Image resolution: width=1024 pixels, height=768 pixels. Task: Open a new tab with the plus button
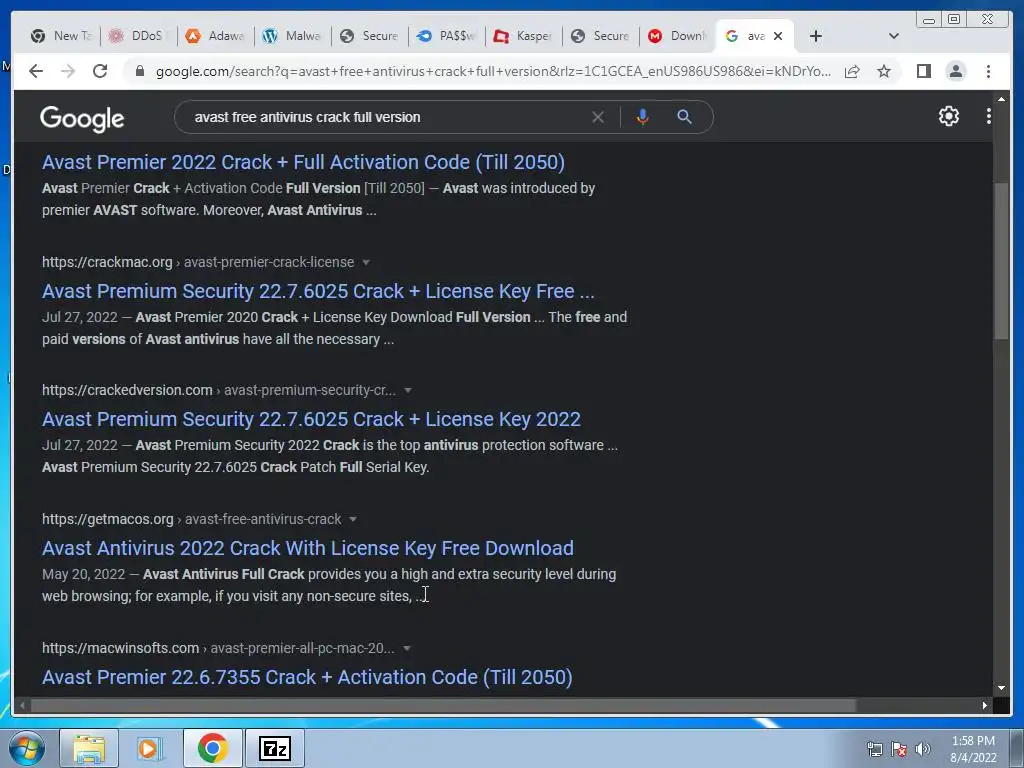click(x=815, y=36)
